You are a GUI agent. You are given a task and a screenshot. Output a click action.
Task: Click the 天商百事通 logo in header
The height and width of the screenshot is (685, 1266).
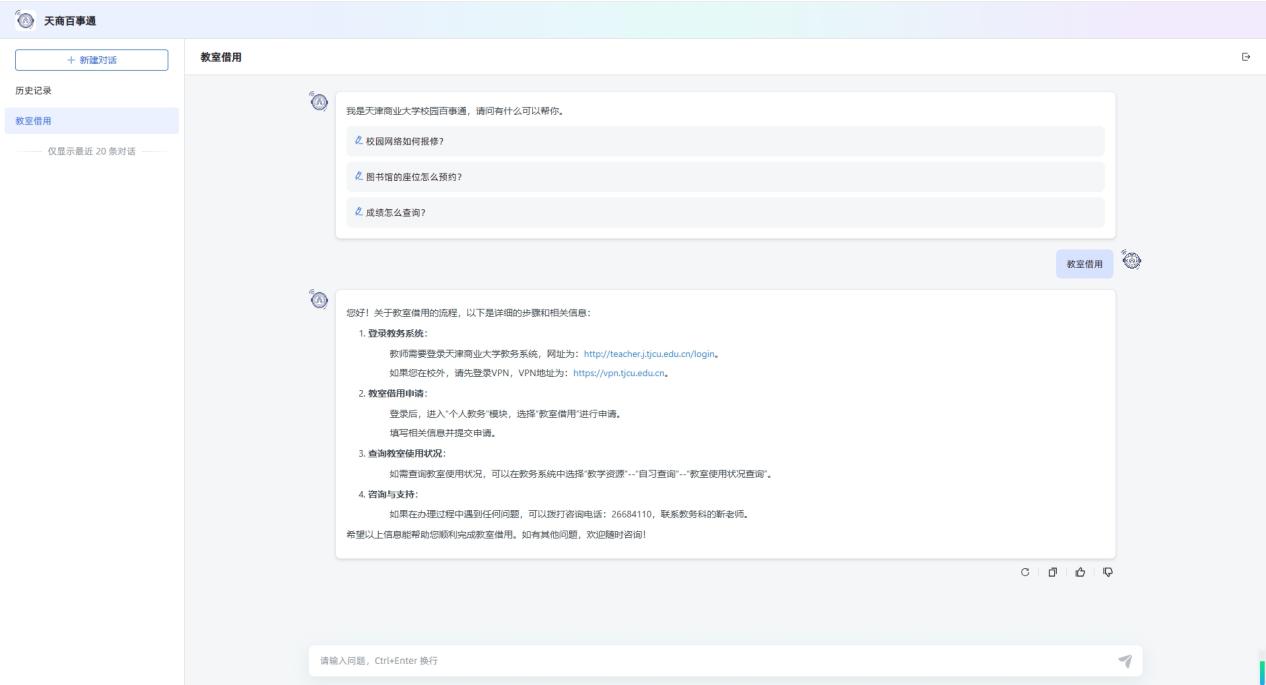pyautogui.click(x=22, y=19)
